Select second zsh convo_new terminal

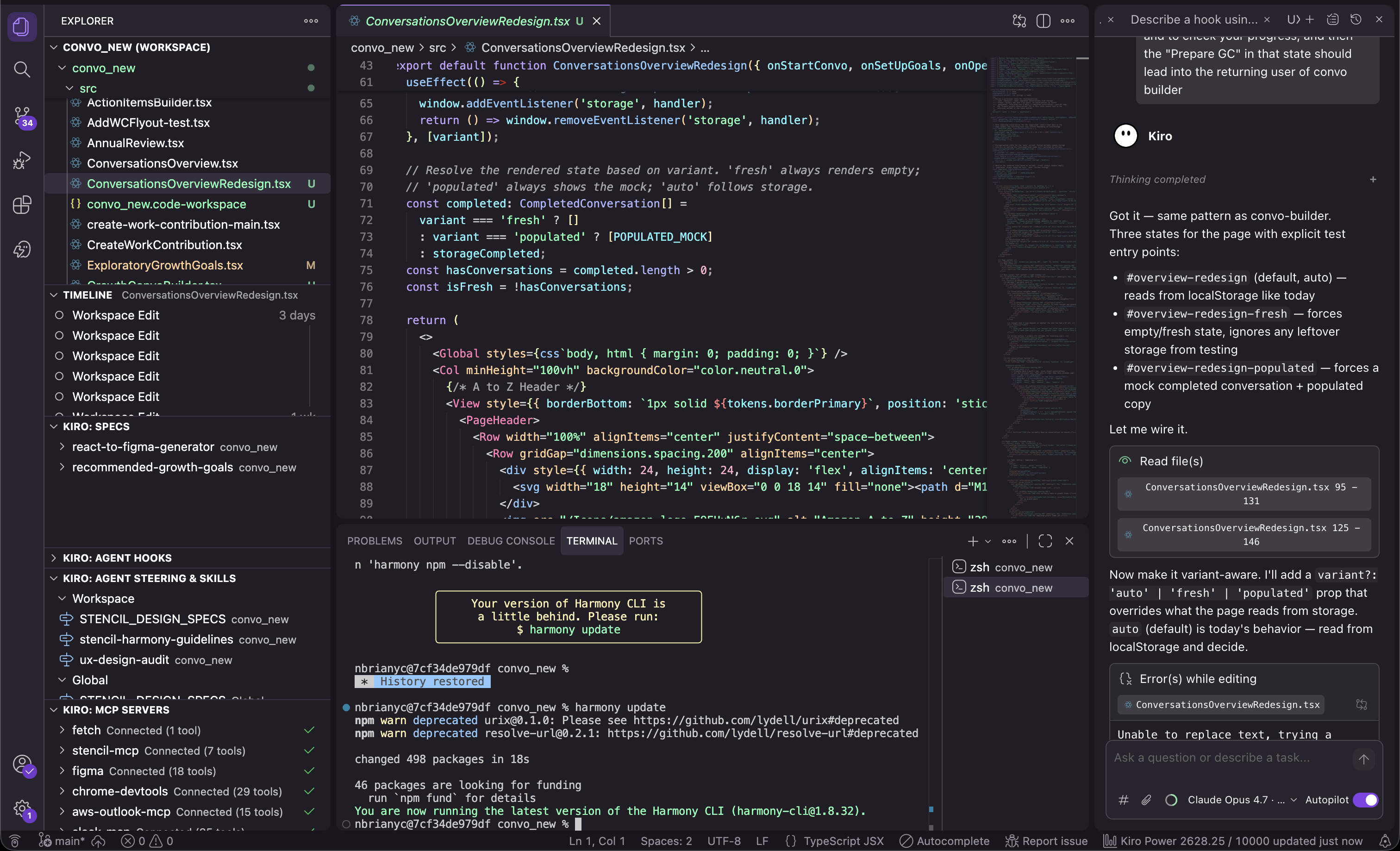coord(1016,588)
